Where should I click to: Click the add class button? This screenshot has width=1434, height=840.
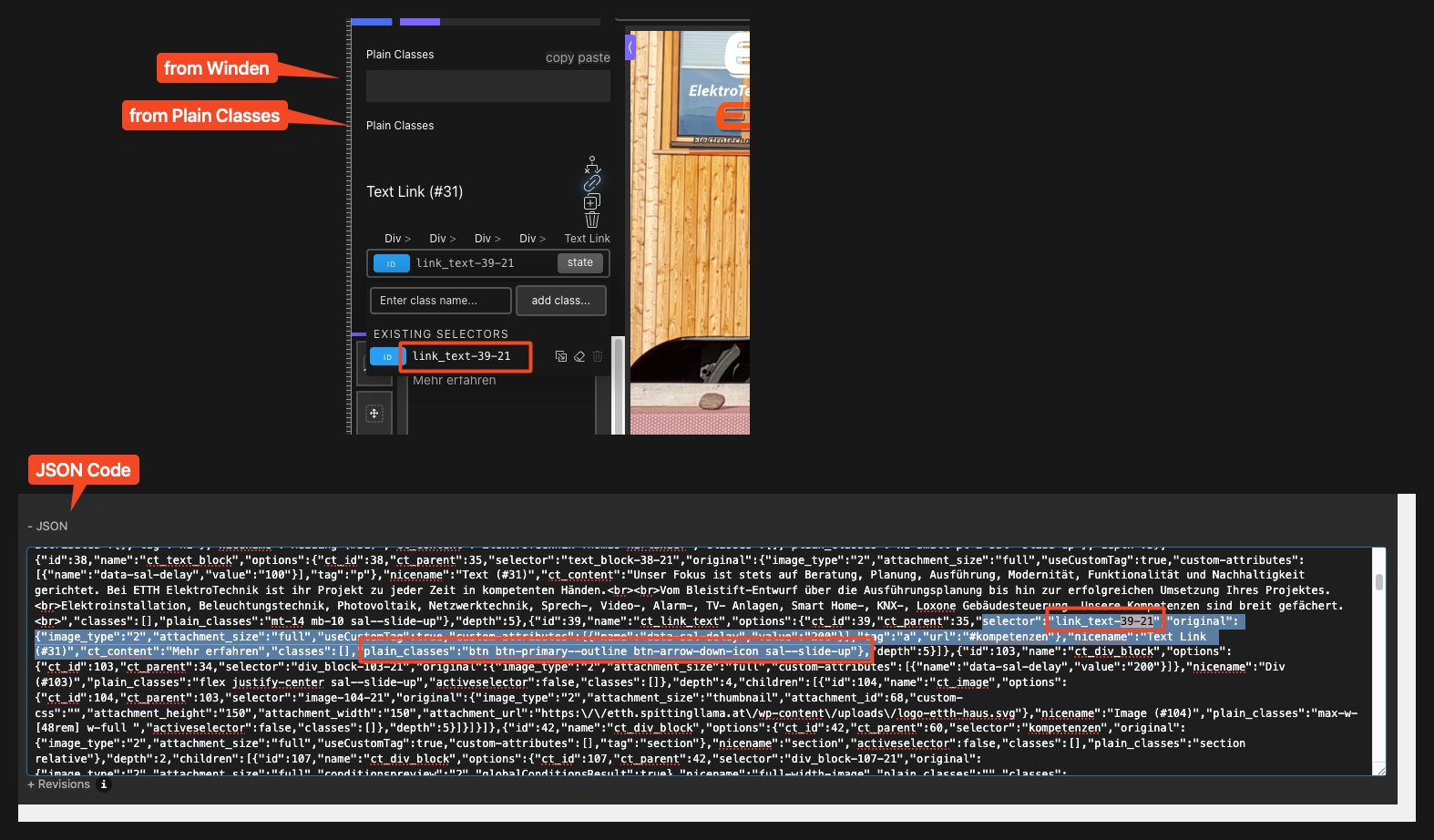pyautogui.click(x=560, y=301)
